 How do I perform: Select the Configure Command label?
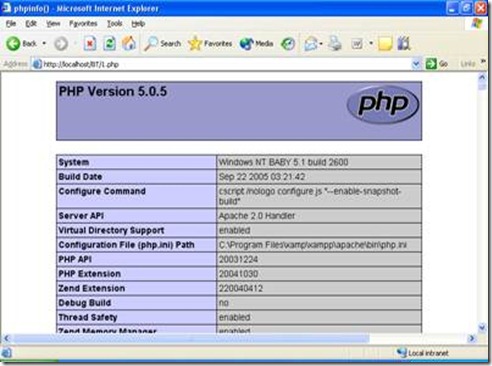coord(102,191)
